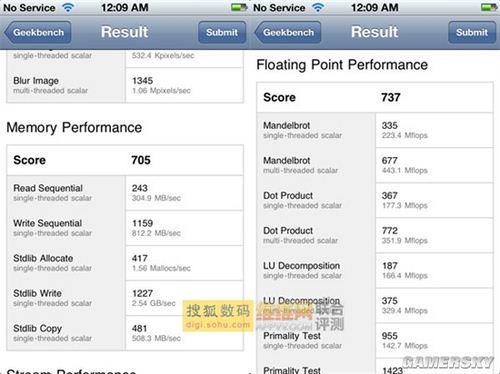Select the Stdlib Allocate result row
500x374 pixels.
click(x=125, y=263)
